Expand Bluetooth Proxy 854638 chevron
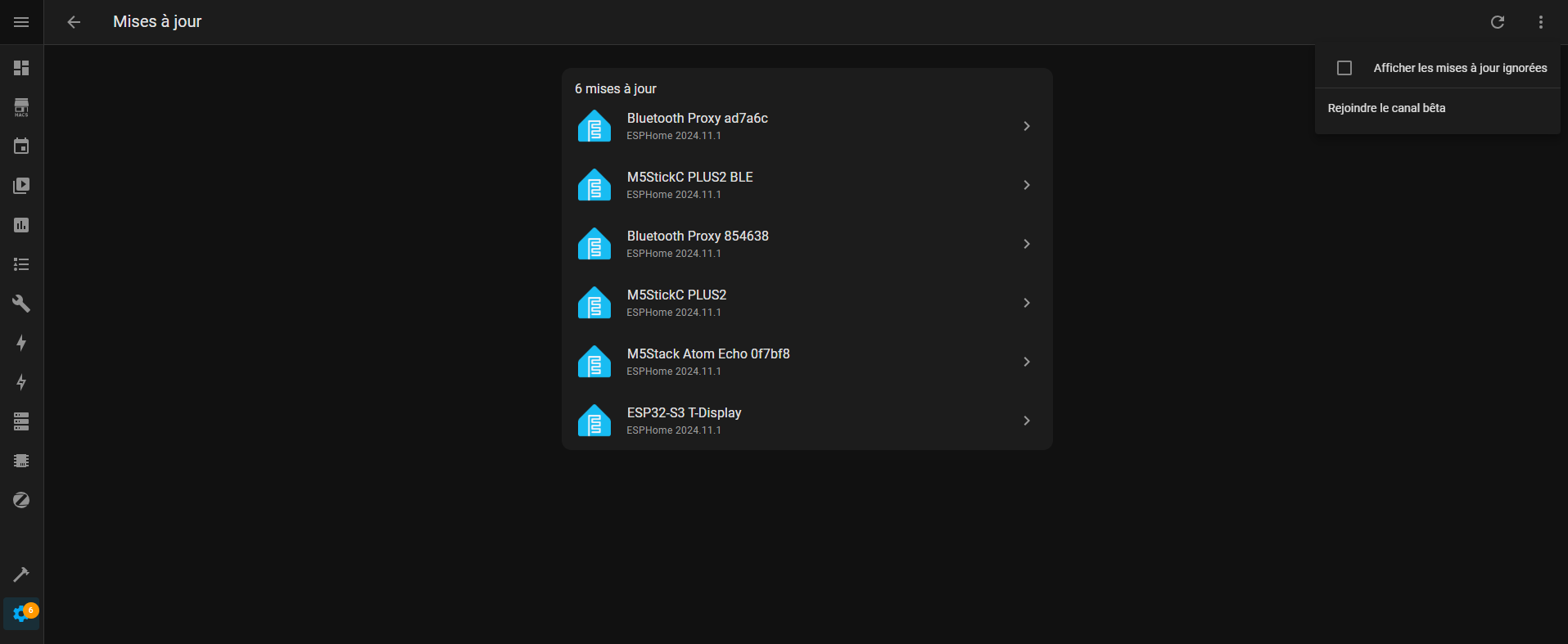 tap(1027, 244)
